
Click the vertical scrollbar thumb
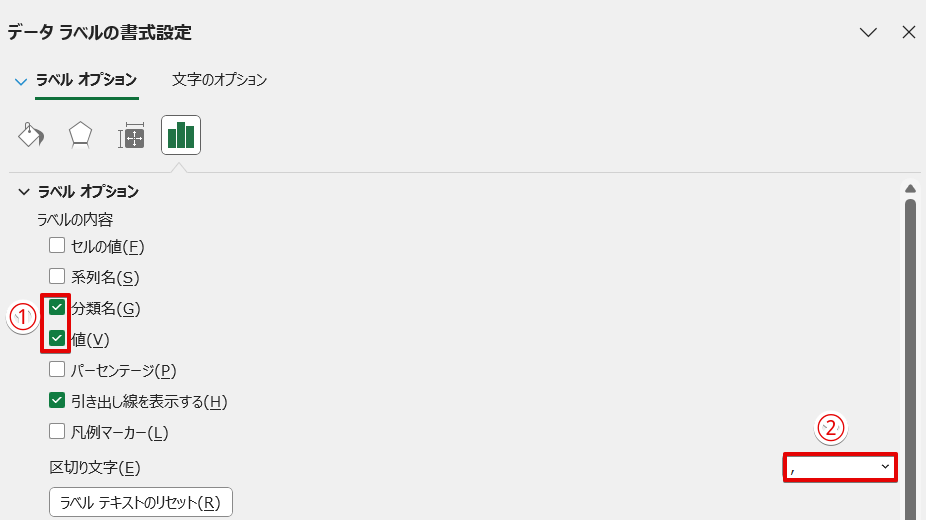(910, 350)
